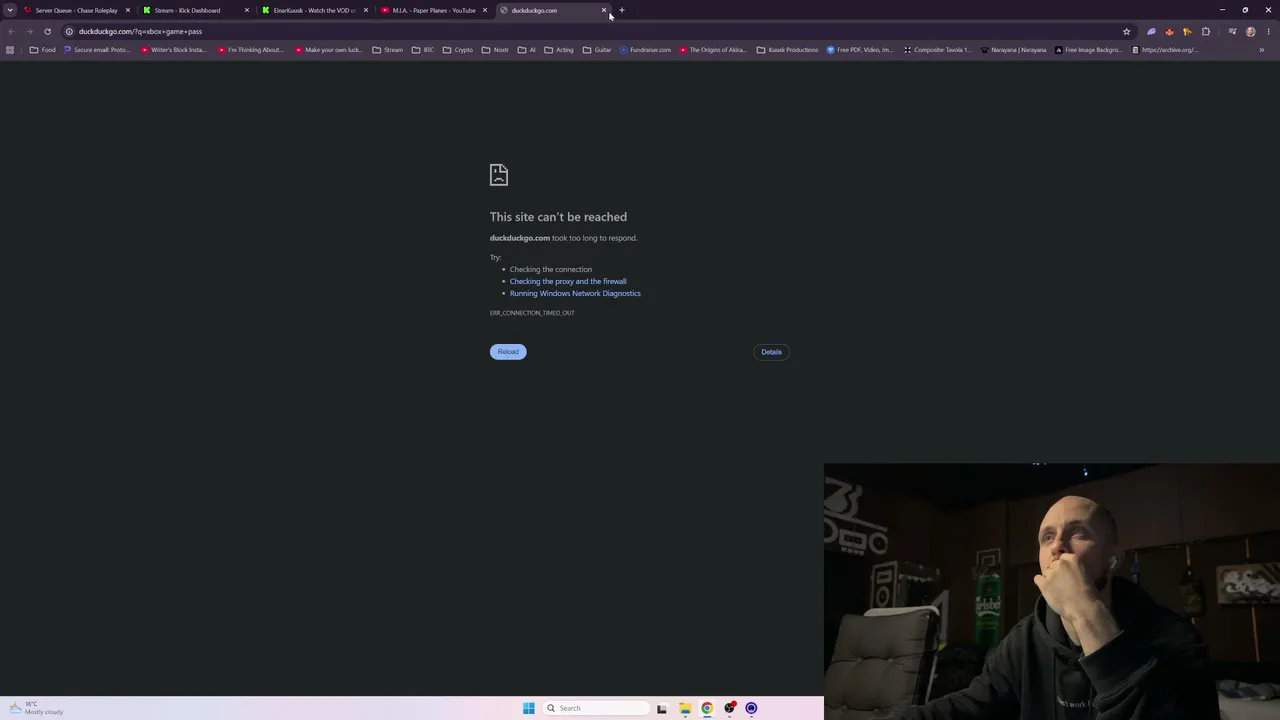1280x720 pixels.
Task: Open 'The Origins of Akira...' bookmark
Action: [713, 50]
